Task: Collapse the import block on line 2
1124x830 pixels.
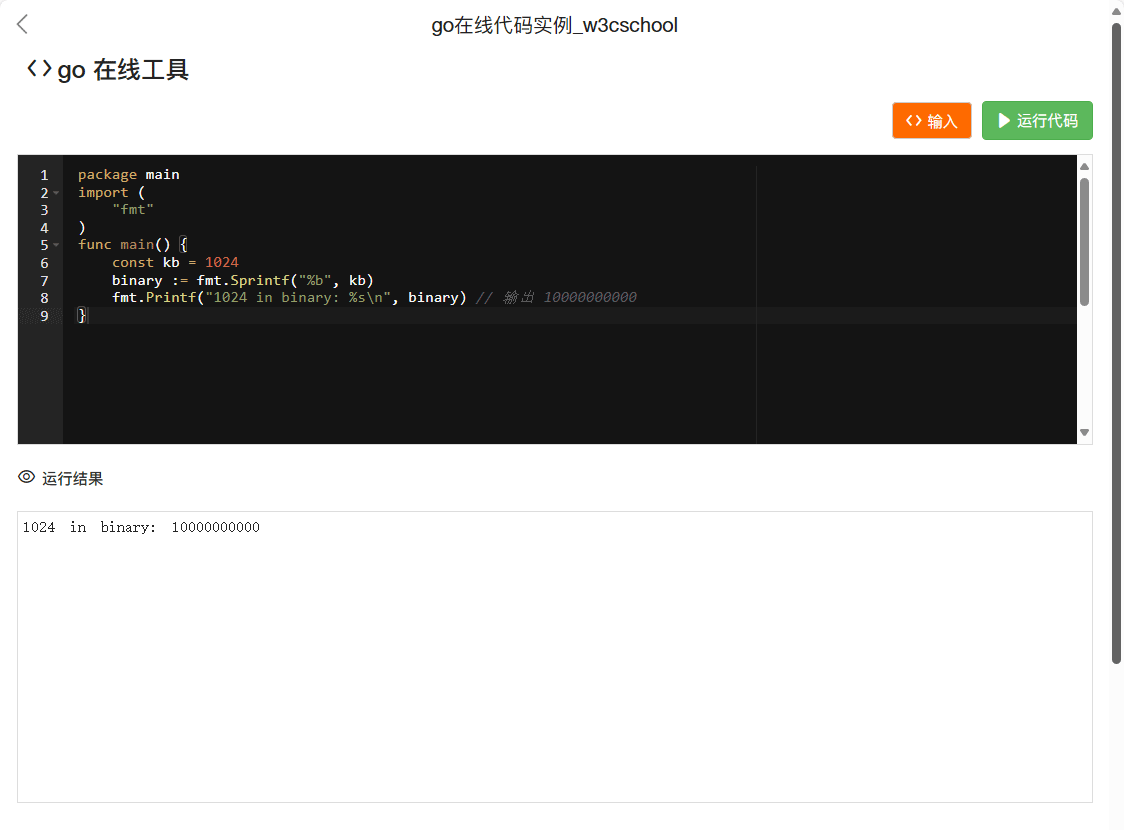Action: tap(56, 193)
